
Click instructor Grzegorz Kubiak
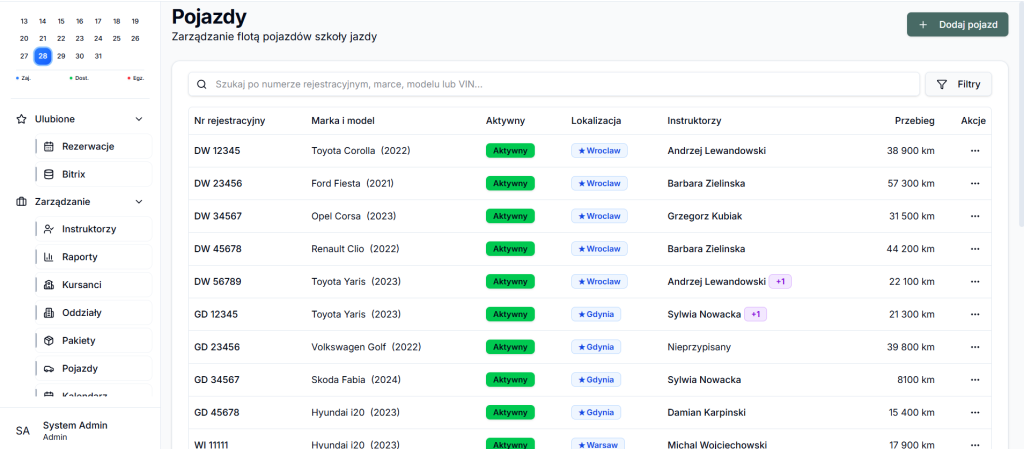tap(705, 216)
